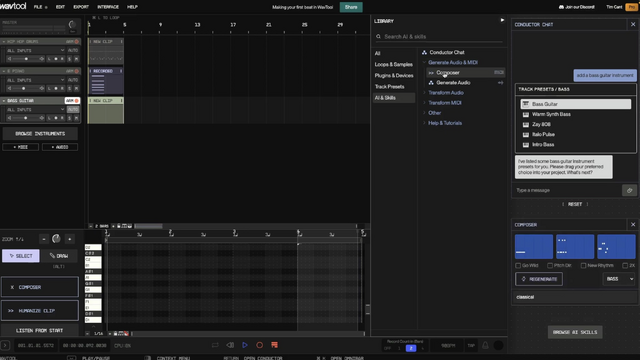Arm the Hip Hop Drums track
The width and height of the screenshot is (640, 360).
coord(73,42)
